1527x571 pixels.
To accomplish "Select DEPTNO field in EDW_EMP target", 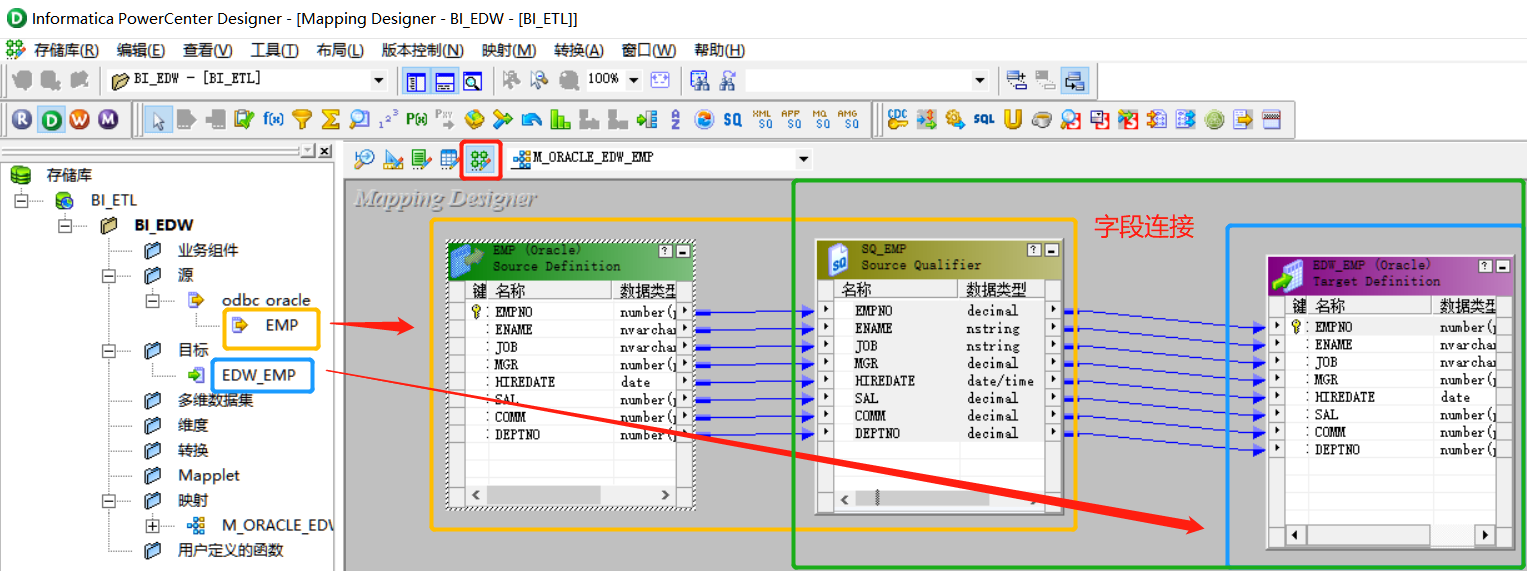I will pyautogui.click(x=1337, y=450).
